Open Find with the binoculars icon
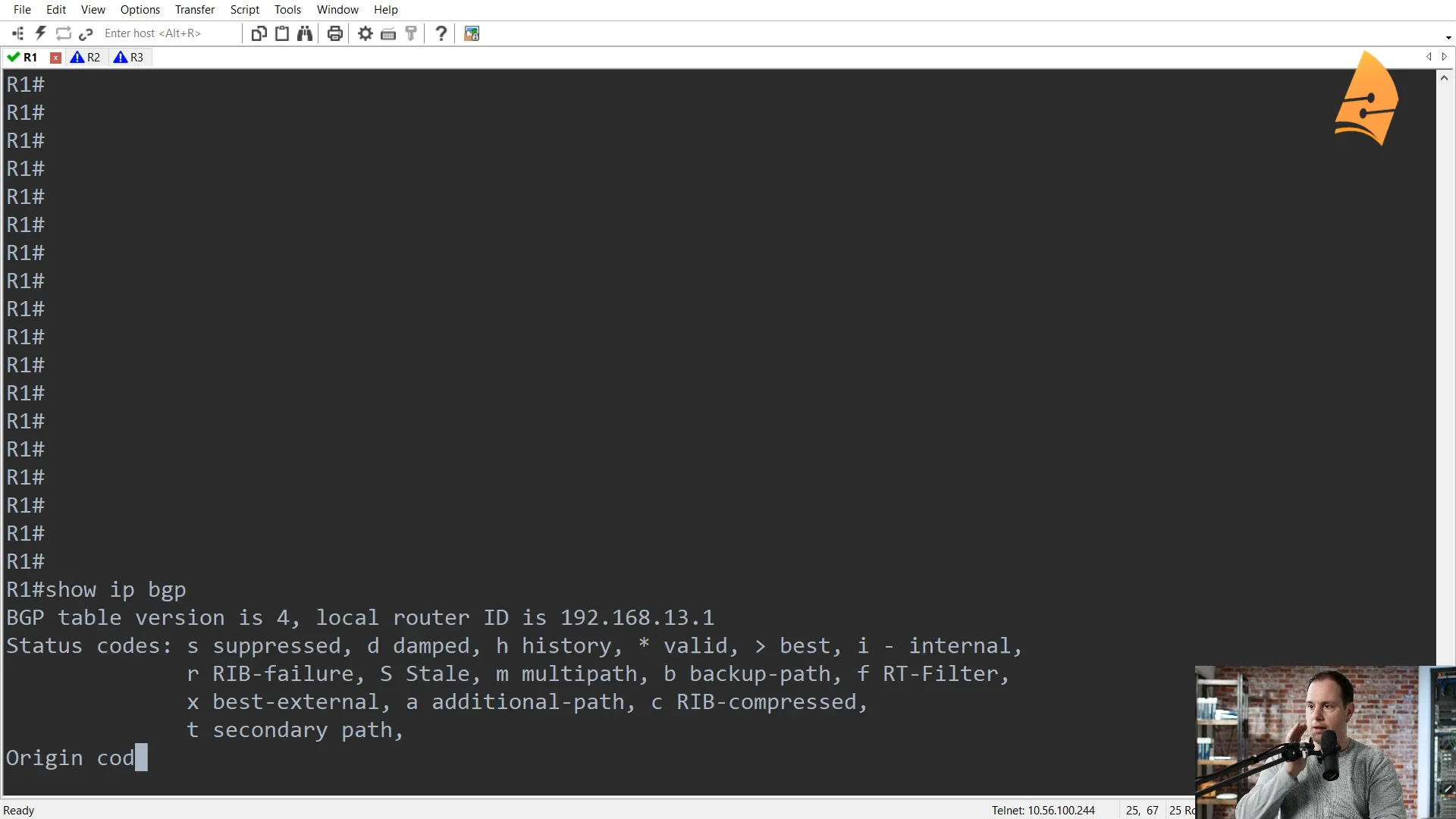Screen dimensions: 1456x819 click(305, 33)
